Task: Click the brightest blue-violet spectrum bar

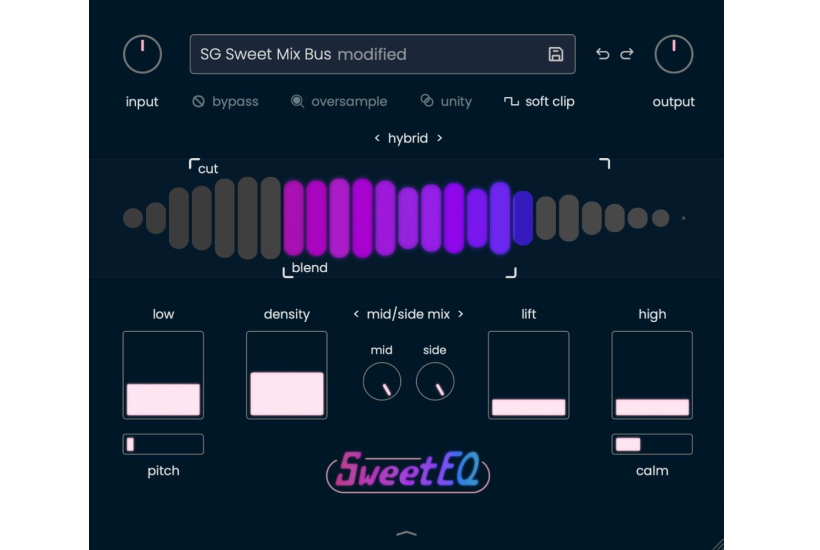Action: 500,218
